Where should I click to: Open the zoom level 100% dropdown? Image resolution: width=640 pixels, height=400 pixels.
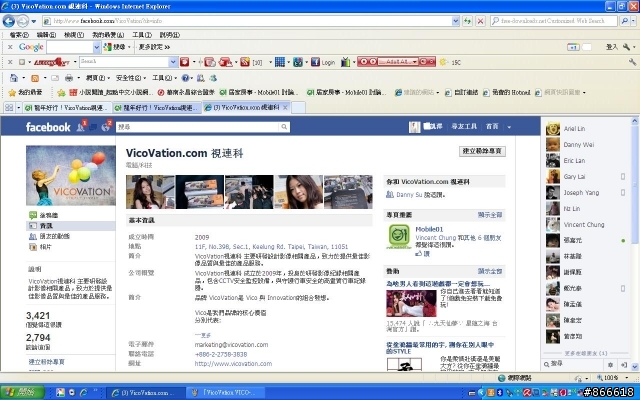[x=627, y=378]
